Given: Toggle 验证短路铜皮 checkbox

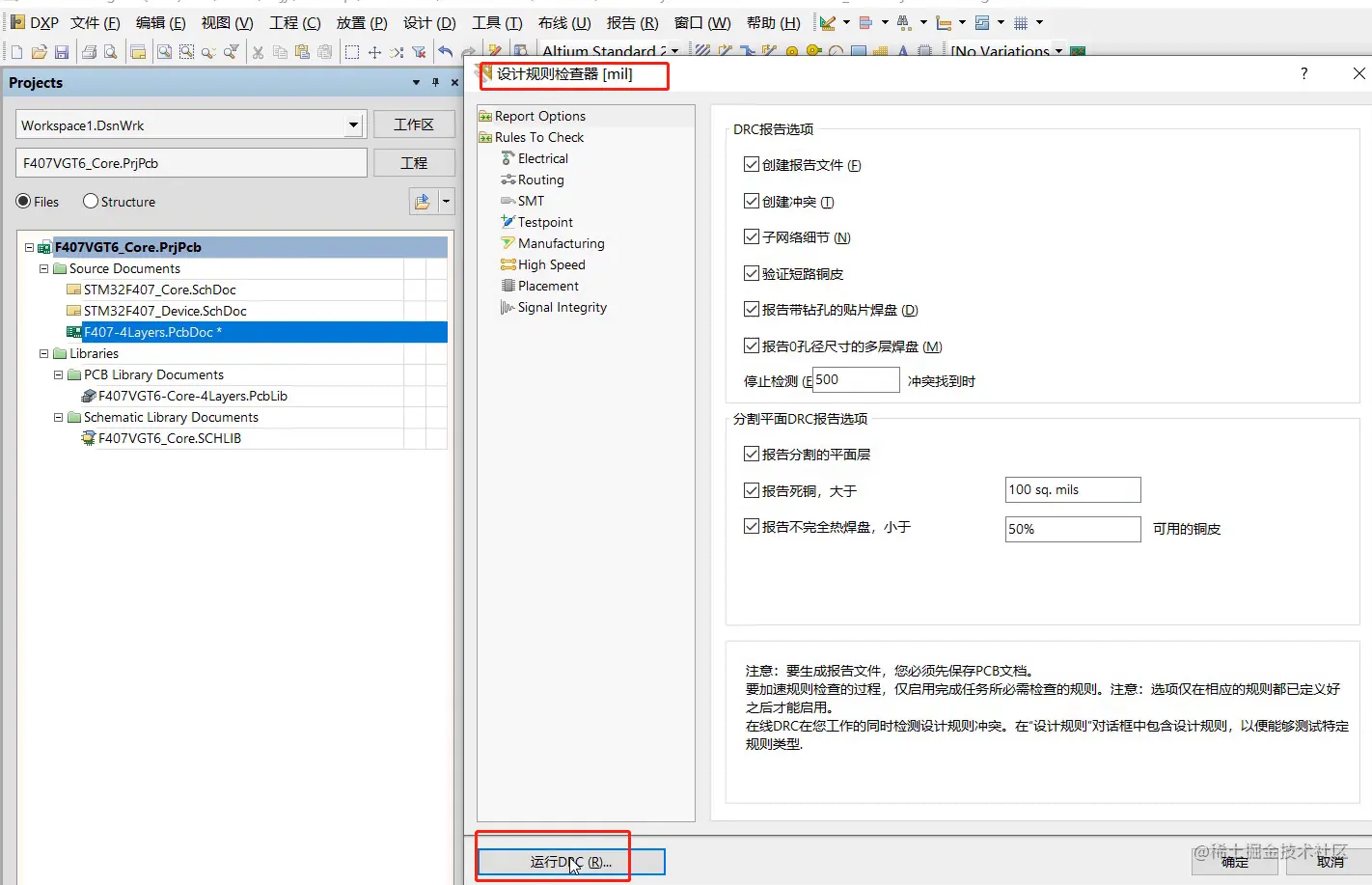Looking at the screenshot, I should click(x=751, y=273).
